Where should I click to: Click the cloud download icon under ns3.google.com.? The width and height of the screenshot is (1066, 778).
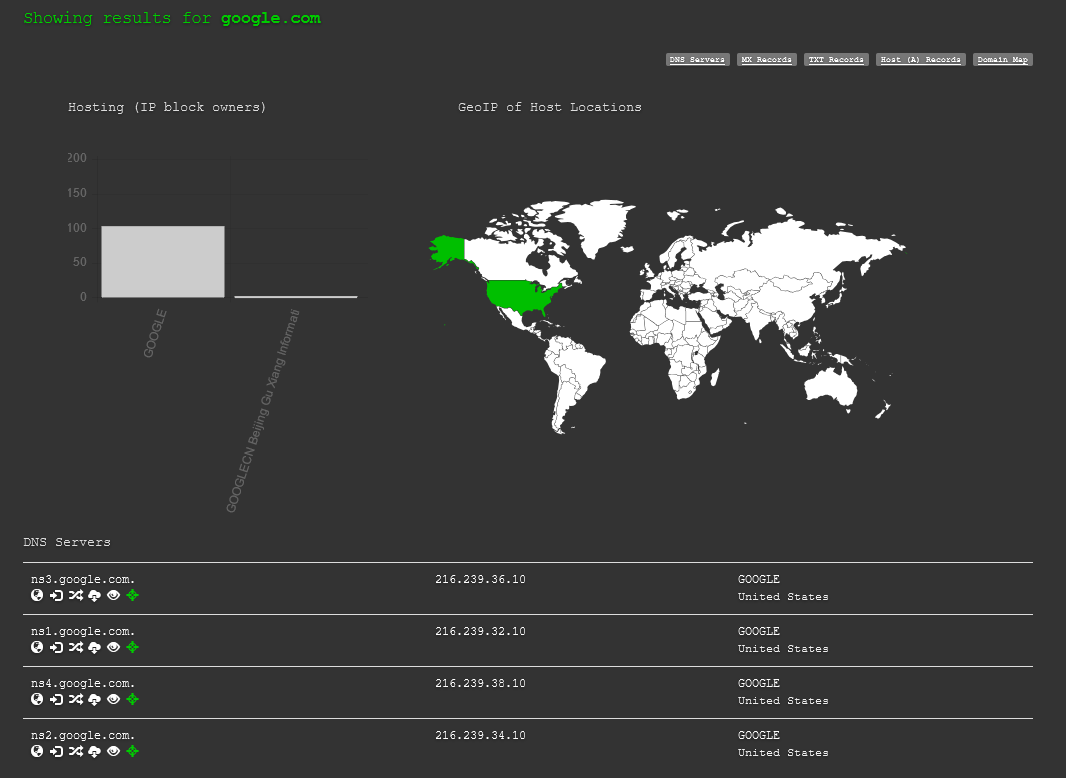click(x=94, y=595)
